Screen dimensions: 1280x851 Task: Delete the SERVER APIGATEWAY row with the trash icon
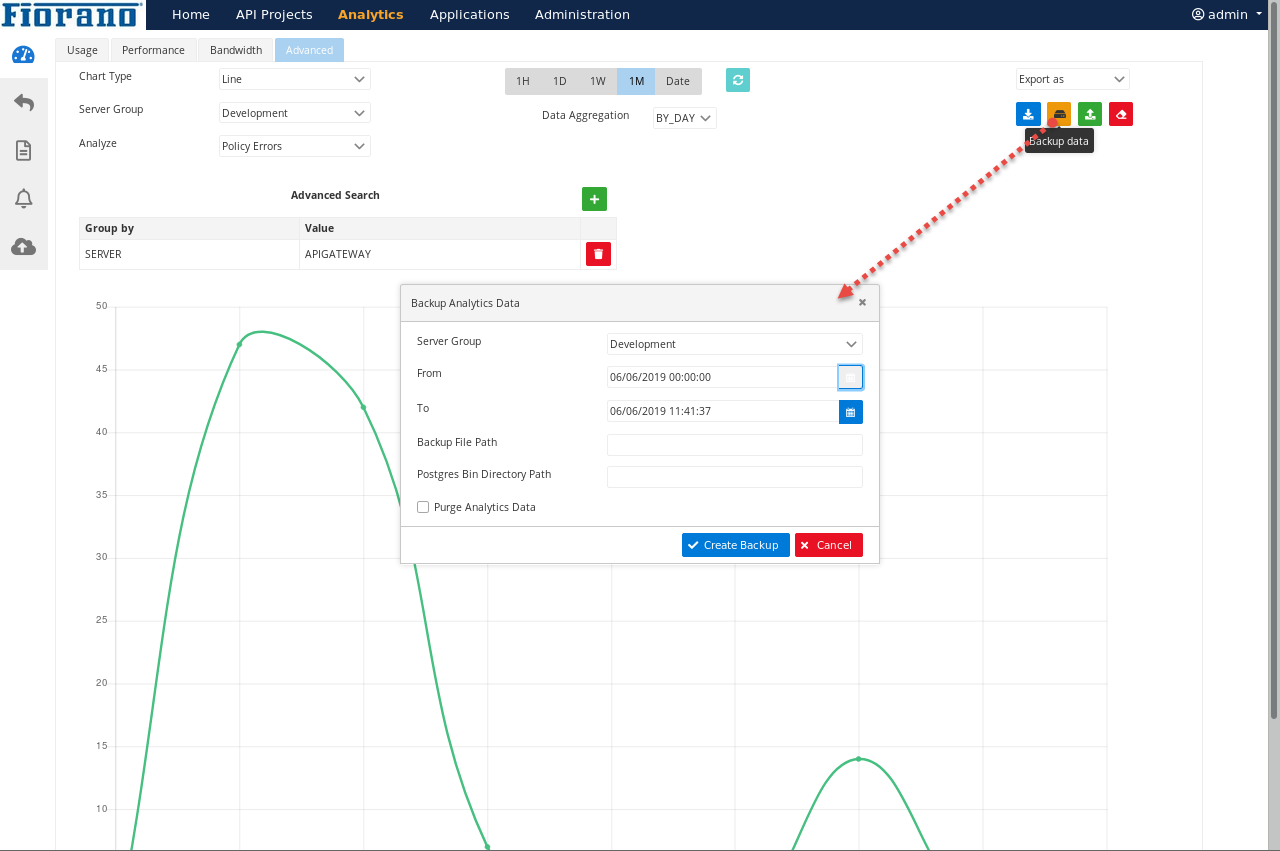[x=598, y=254]
